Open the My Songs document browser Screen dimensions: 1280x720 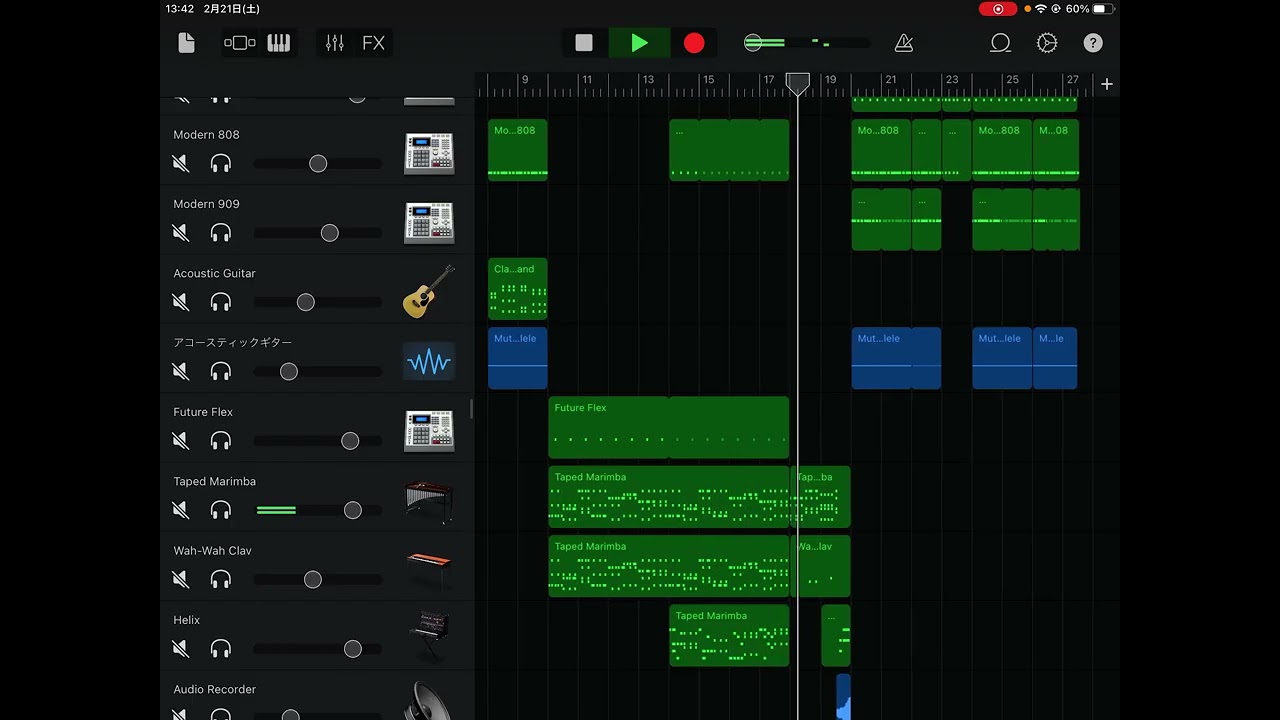coord(186,43)
